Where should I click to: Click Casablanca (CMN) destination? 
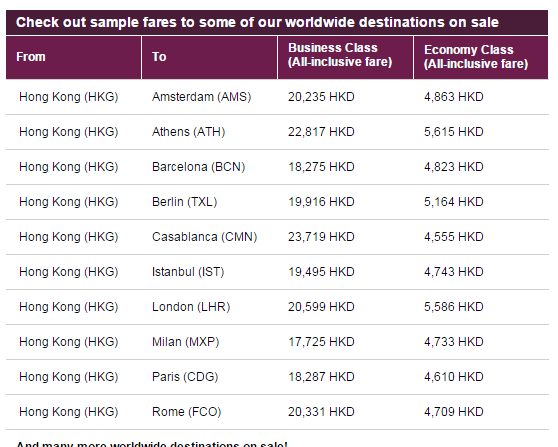(205, 237)
